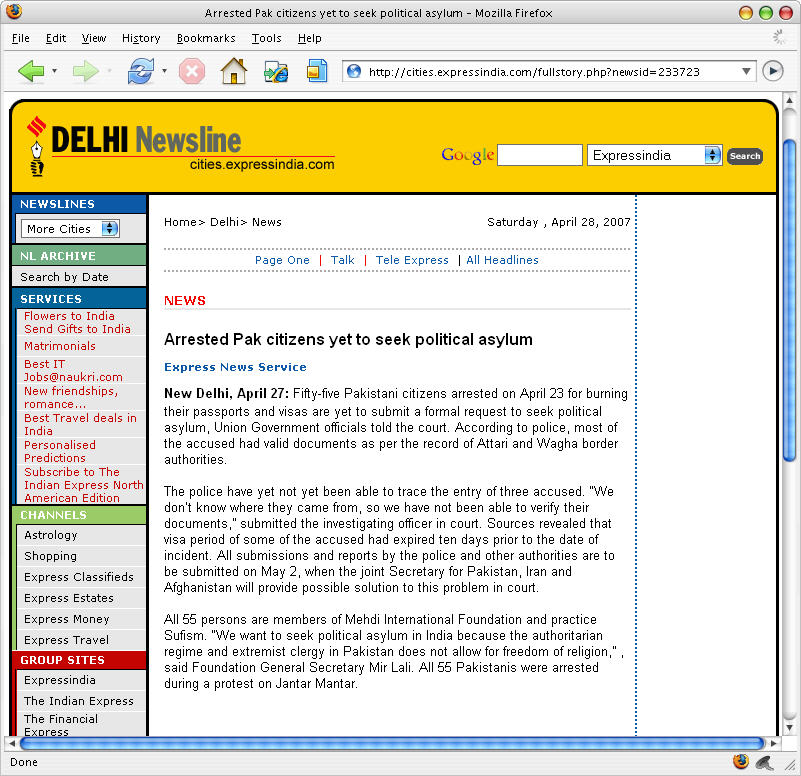Click the loading throbber icon
The image size is (801, 776).
(779, 37)
